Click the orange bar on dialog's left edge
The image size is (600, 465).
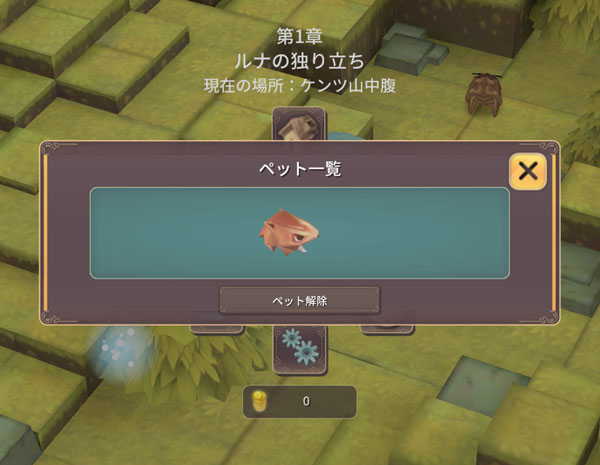(46, 233)
